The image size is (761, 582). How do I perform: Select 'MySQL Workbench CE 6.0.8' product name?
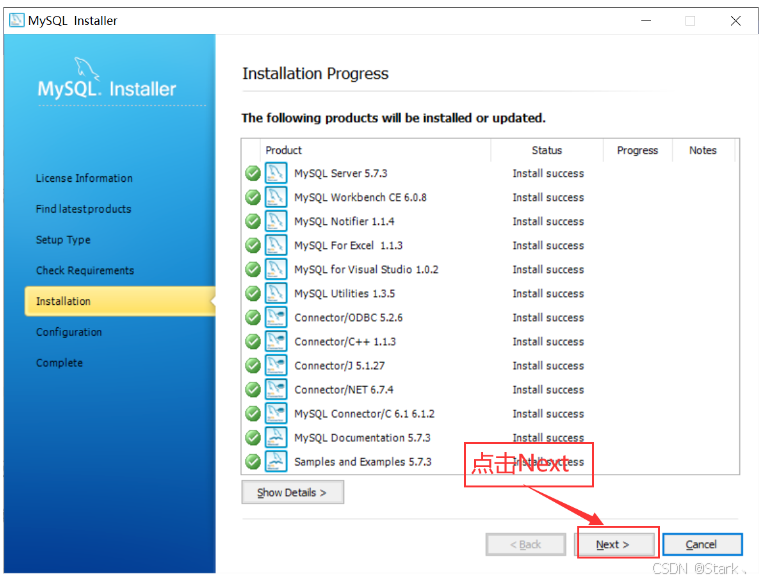[361, 198]
